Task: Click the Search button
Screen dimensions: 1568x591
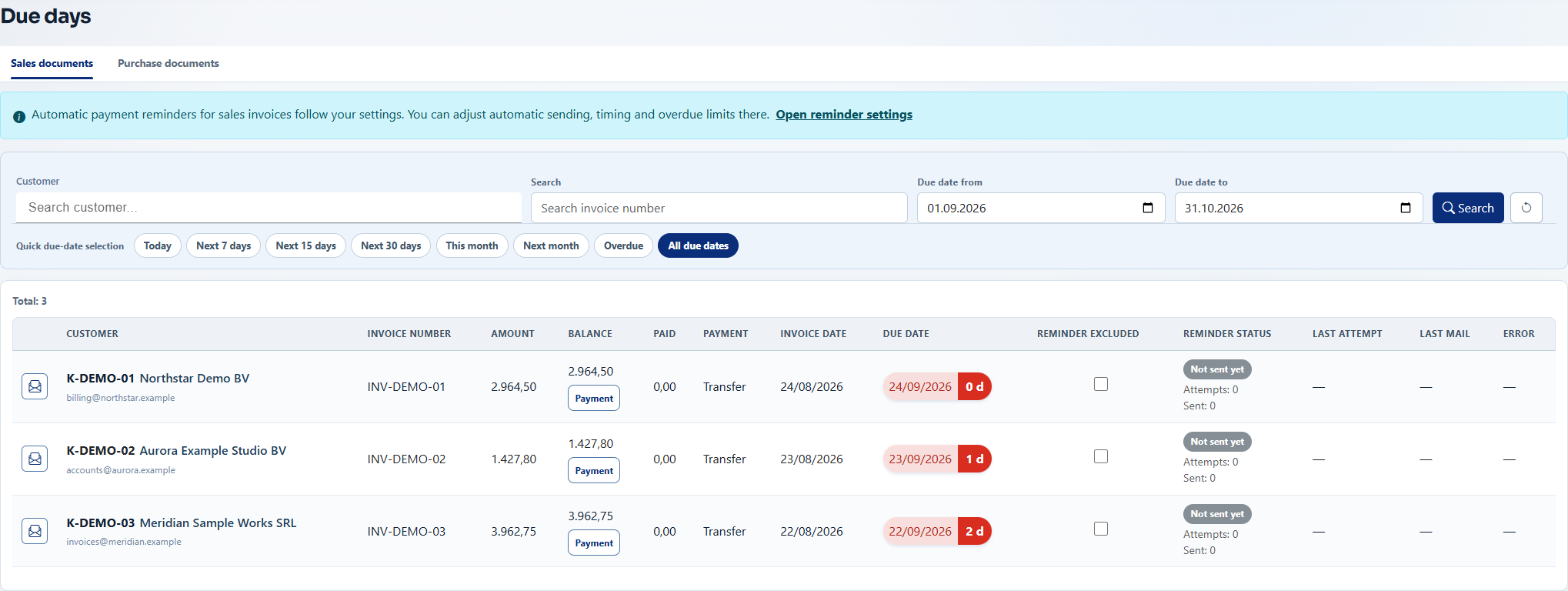Action: [x=1468, y=208]
